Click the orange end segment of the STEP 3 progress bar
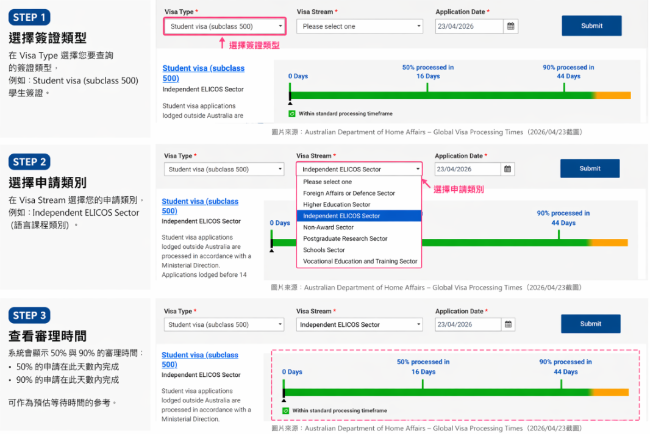Screen dimensions: 650x434 click(611, 392)
